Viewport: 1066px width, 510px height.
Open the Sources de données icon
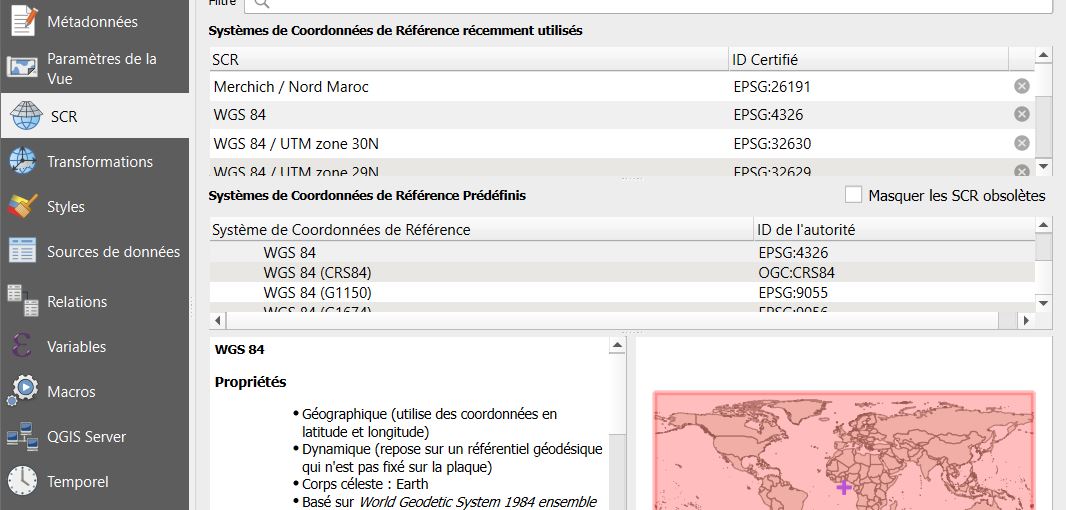[22, 252]
